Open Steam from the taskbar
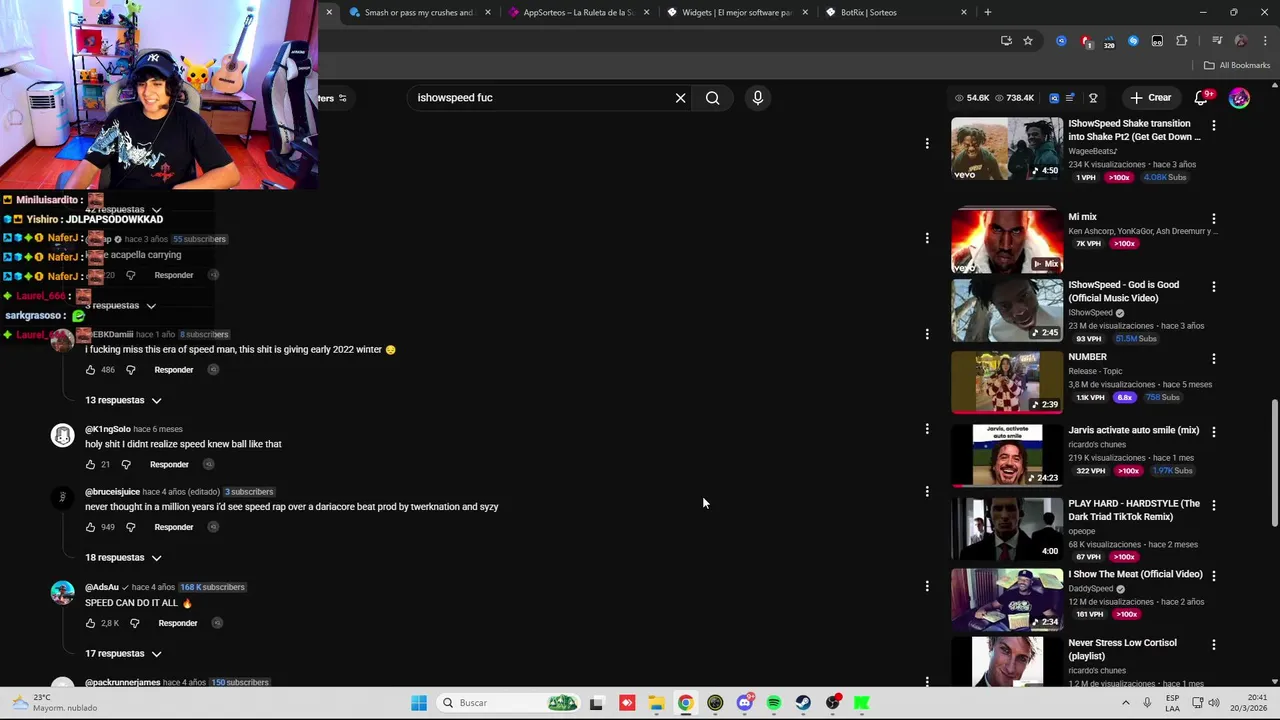 tap(803, 703)
